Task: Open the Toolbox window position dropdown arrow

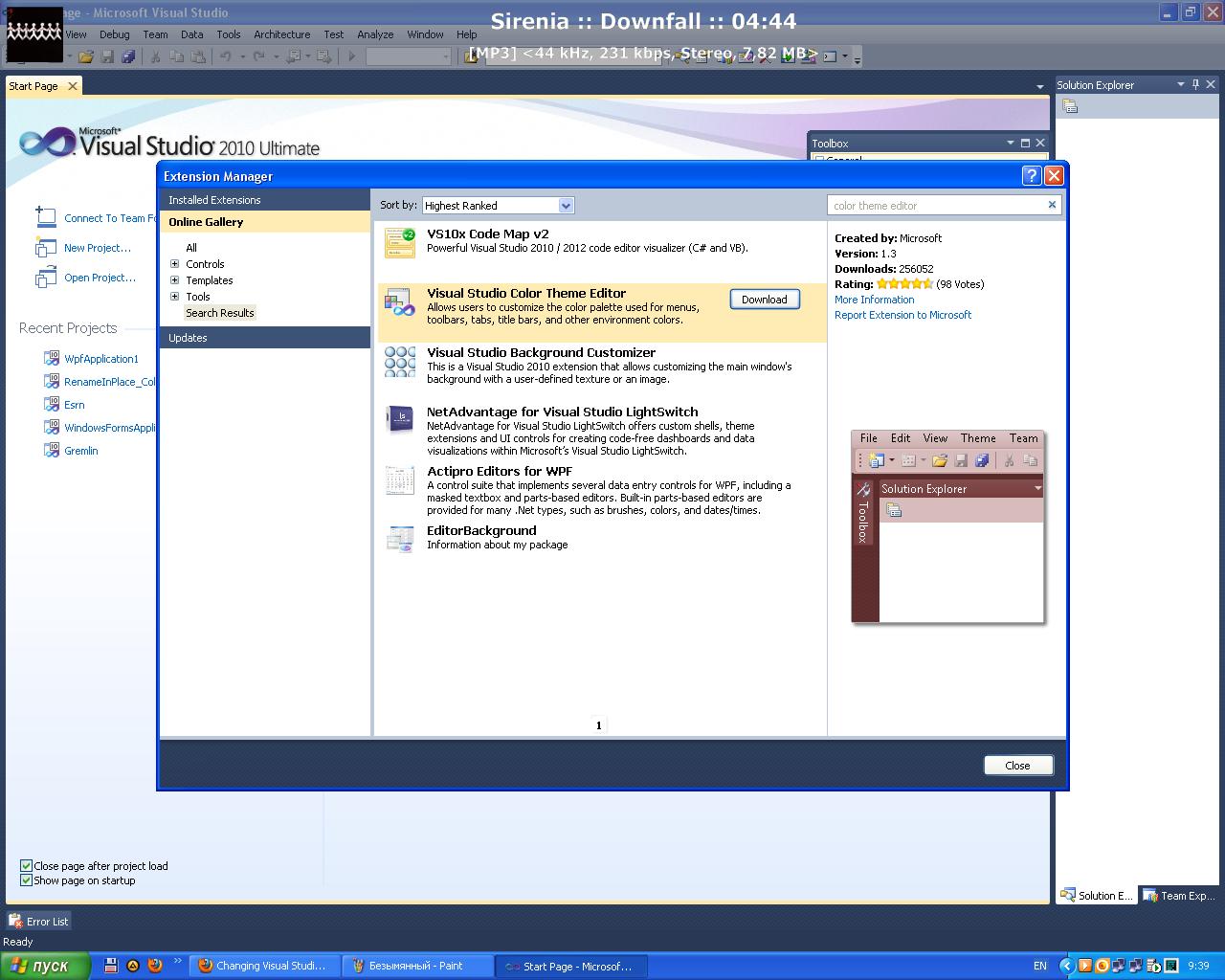Action: click(x=1010, y=143)
